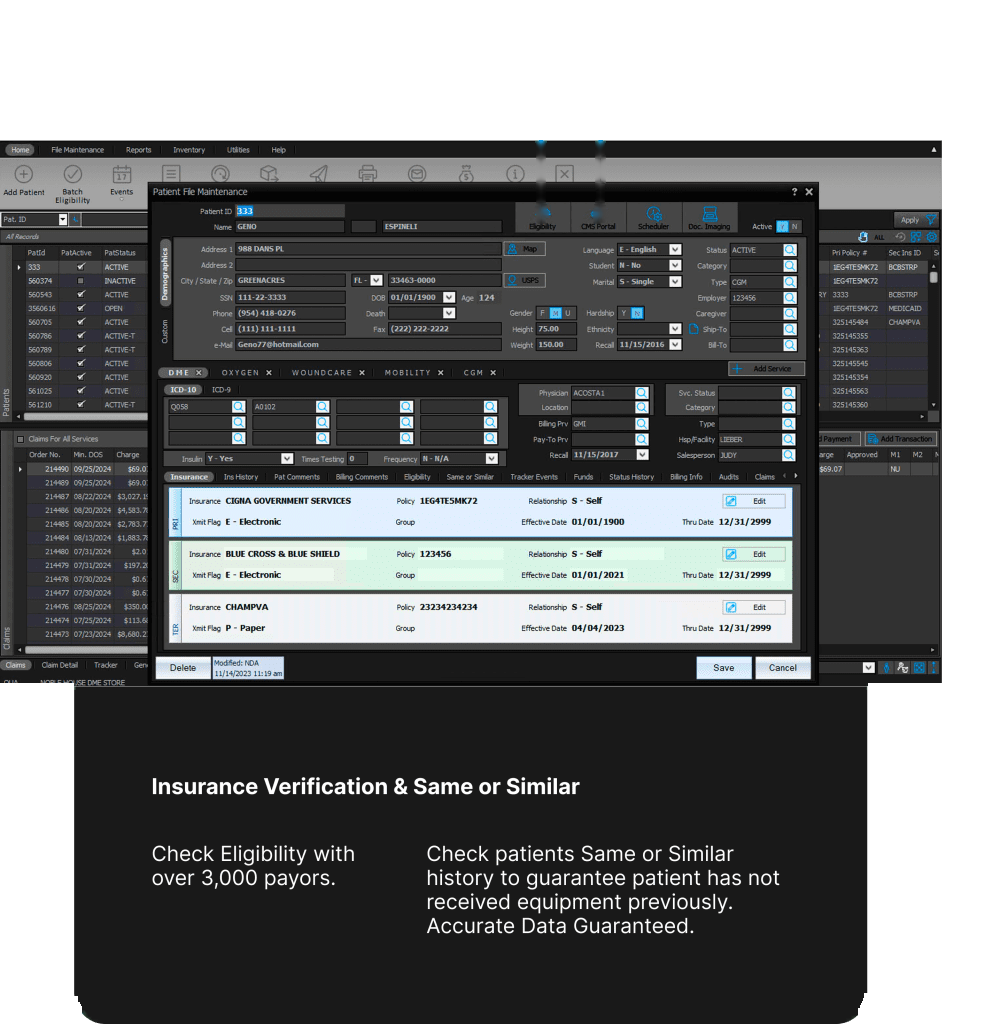Click the Patient ID input field

(x=289, y=211)
